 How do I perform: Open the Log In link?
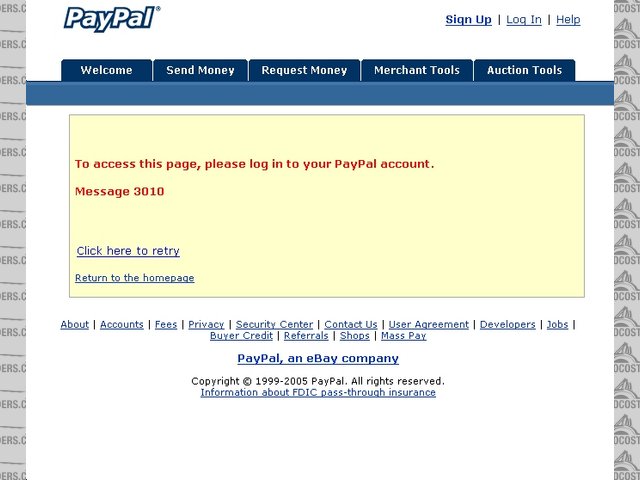click(524, 20)
